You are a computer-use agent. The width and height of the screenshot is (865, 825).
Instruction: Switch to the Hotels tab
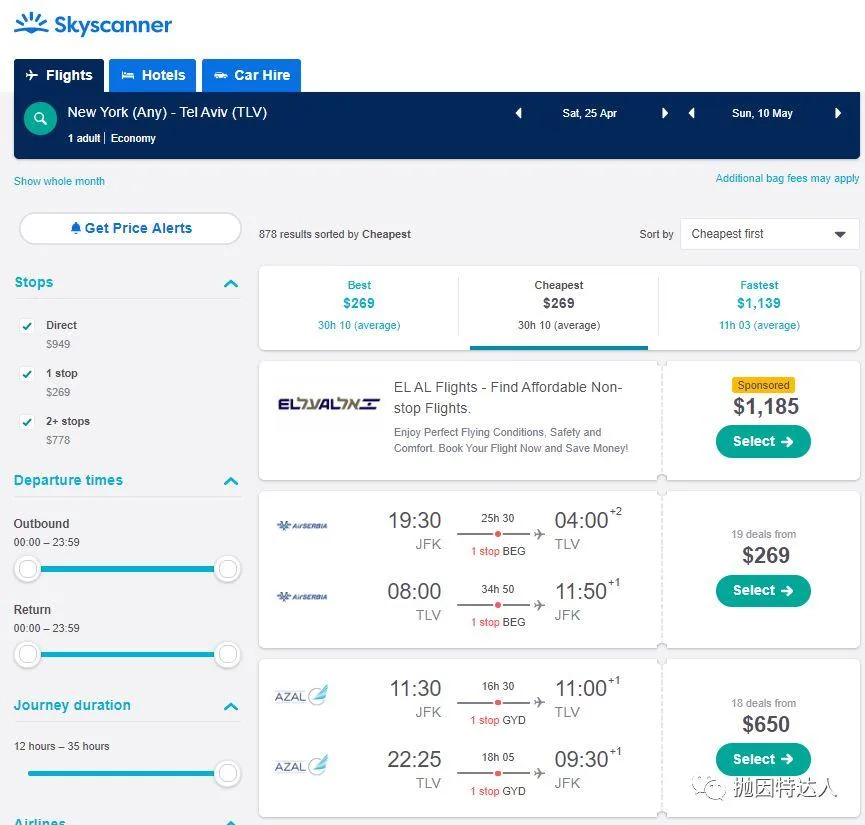(153, 76)
